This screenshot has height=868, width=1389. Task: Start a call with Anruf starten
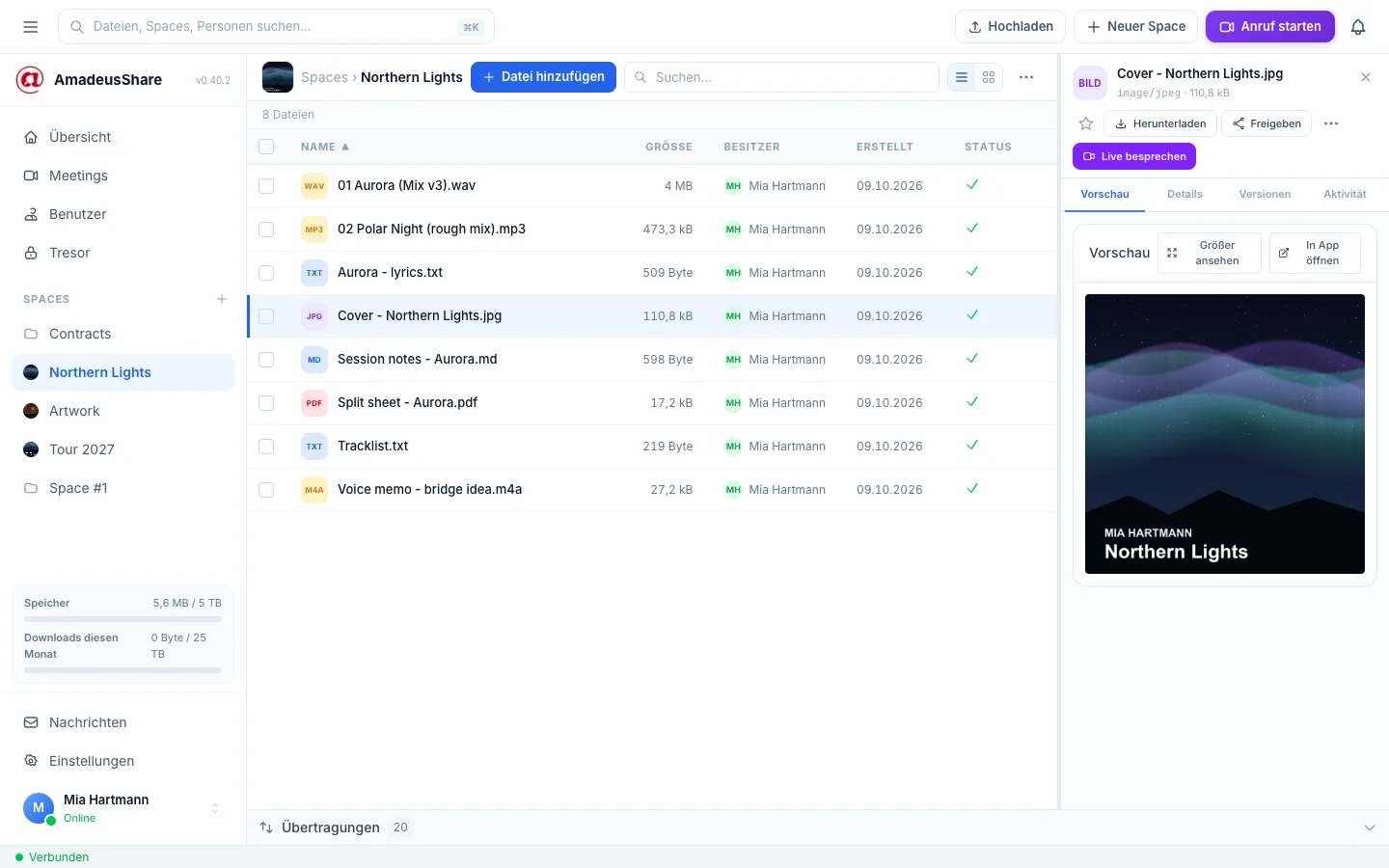pos(1270,27)
